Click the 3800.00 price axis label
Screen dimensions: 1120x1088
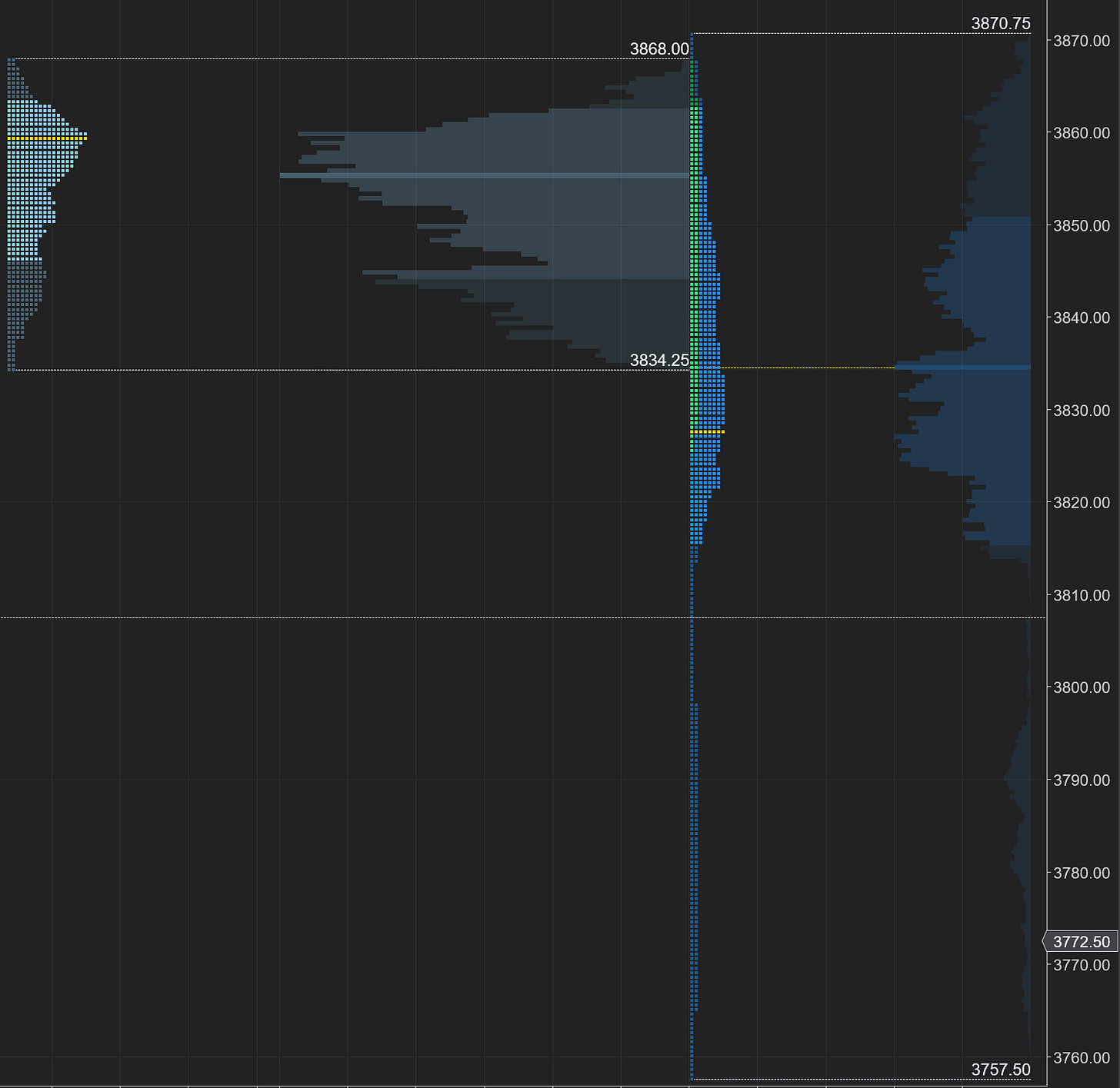1081,687
